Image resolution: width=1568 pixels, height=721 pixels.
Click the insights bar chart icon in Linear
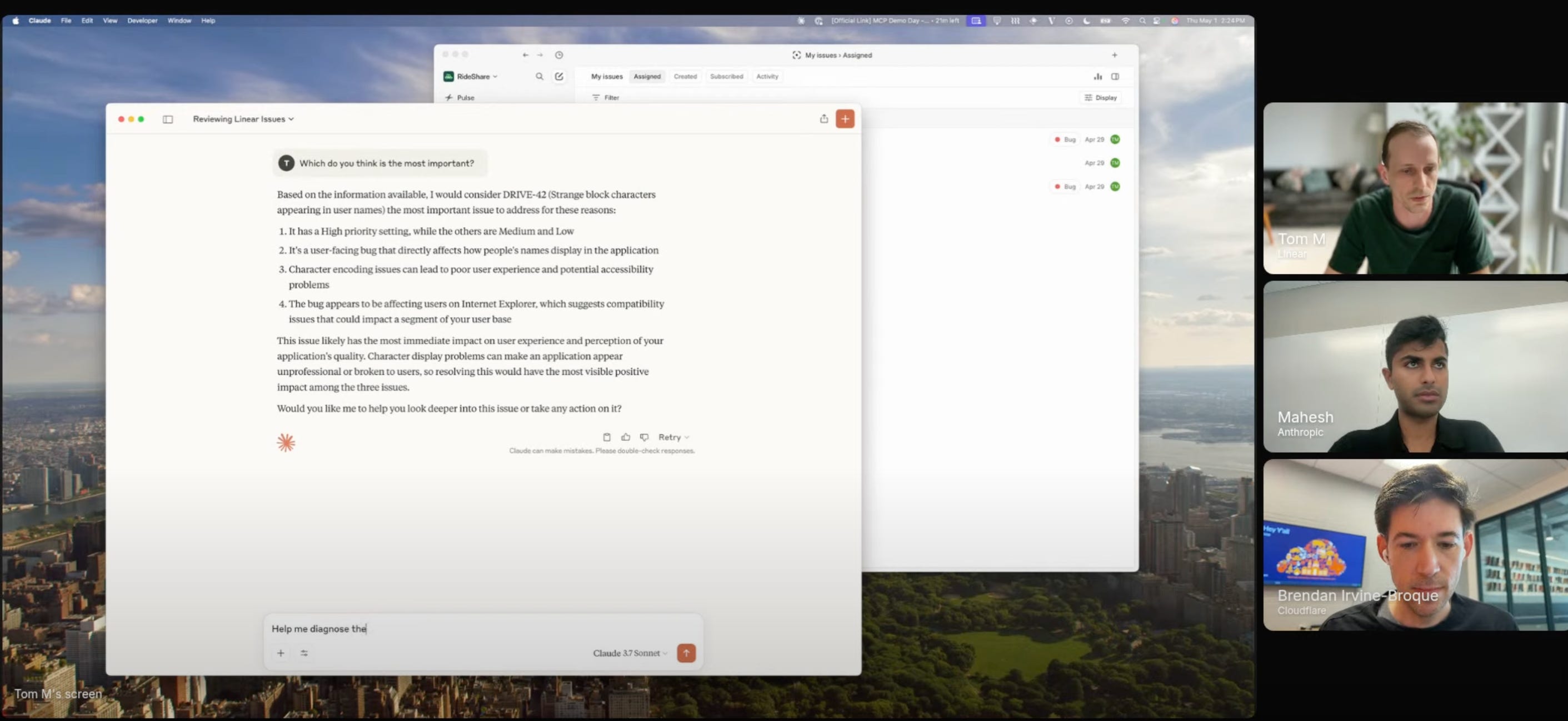tap(1097, 77)
